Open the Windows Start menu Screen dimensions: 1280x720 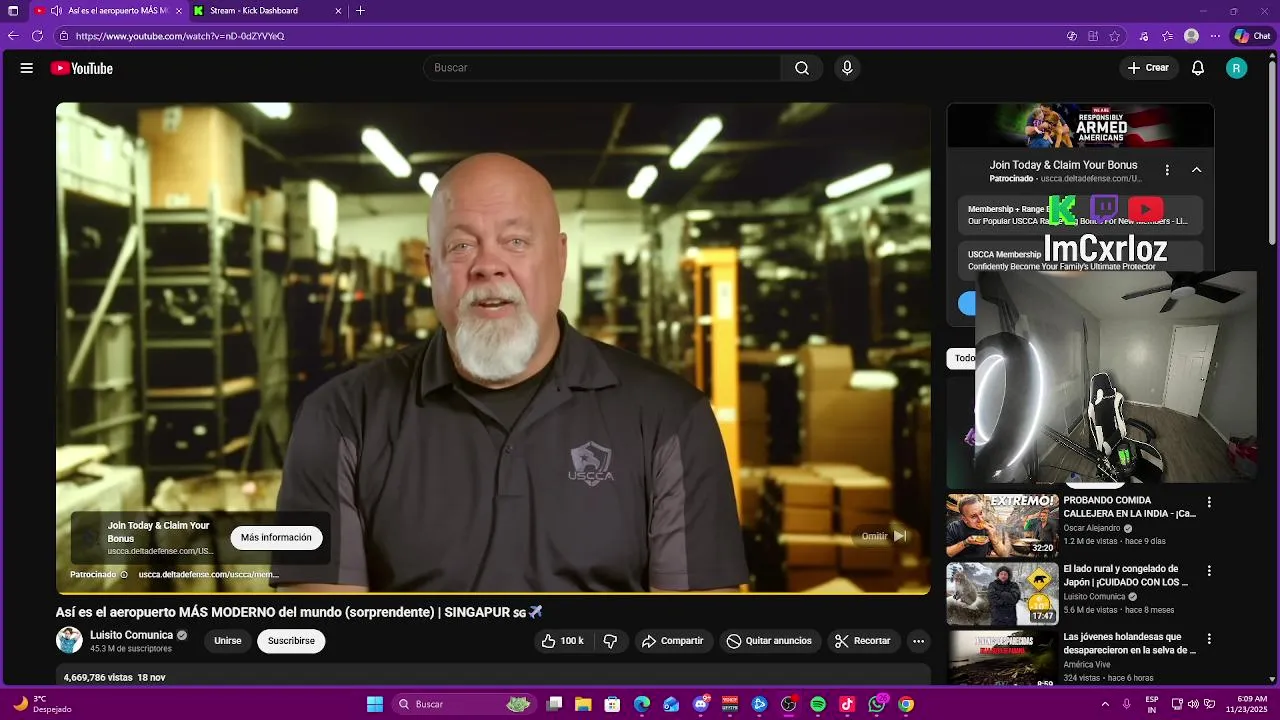click(375, 704)
